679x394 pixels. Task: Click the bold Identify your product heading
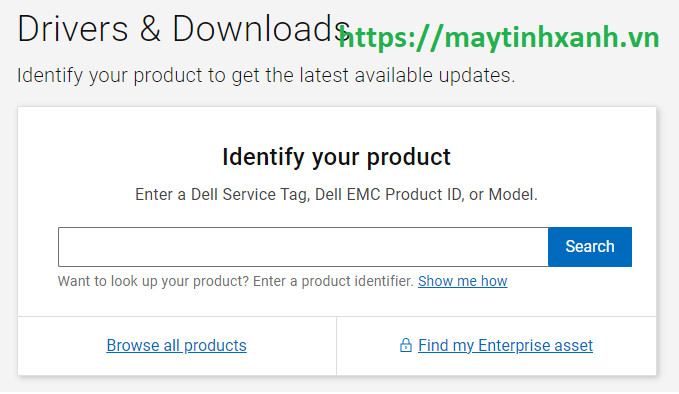(x=336, y=157)
